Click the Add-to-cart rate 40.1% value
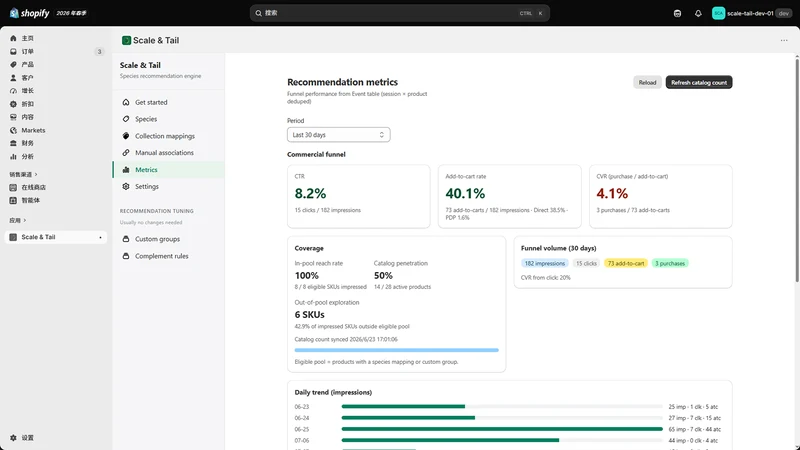This screenshot has height=450, width=800. (465, 193)
